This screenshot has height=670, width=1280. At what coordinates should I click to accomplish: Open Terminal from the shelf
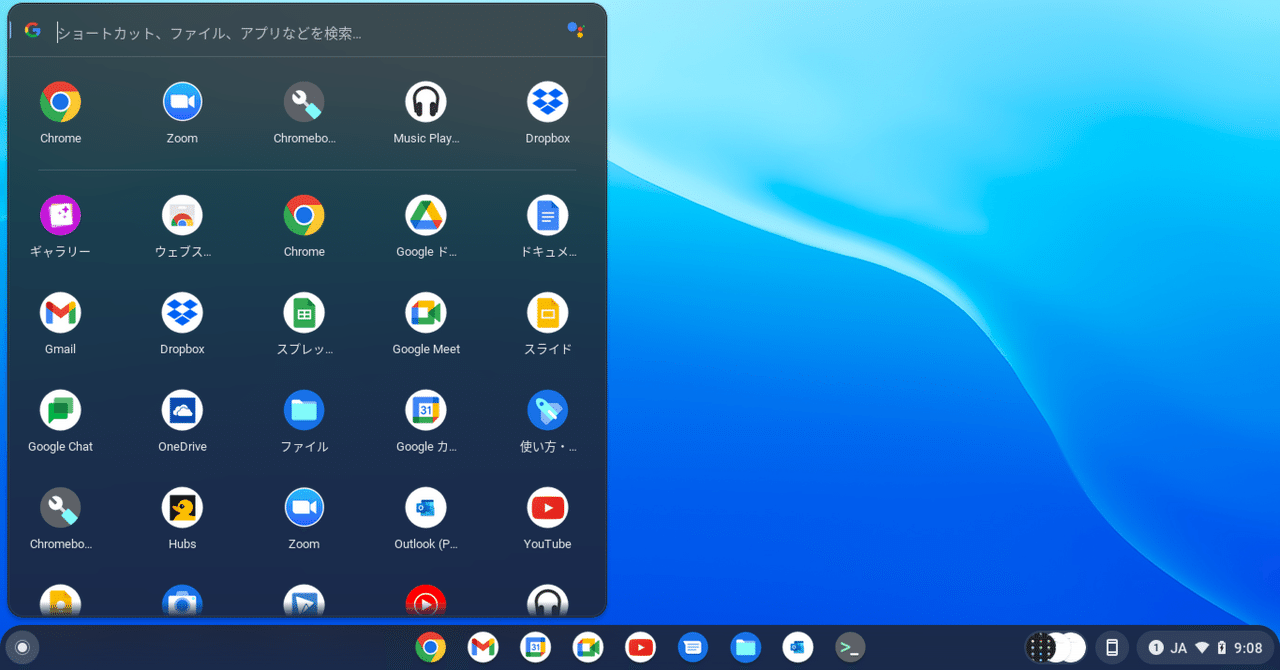[850, 648]
